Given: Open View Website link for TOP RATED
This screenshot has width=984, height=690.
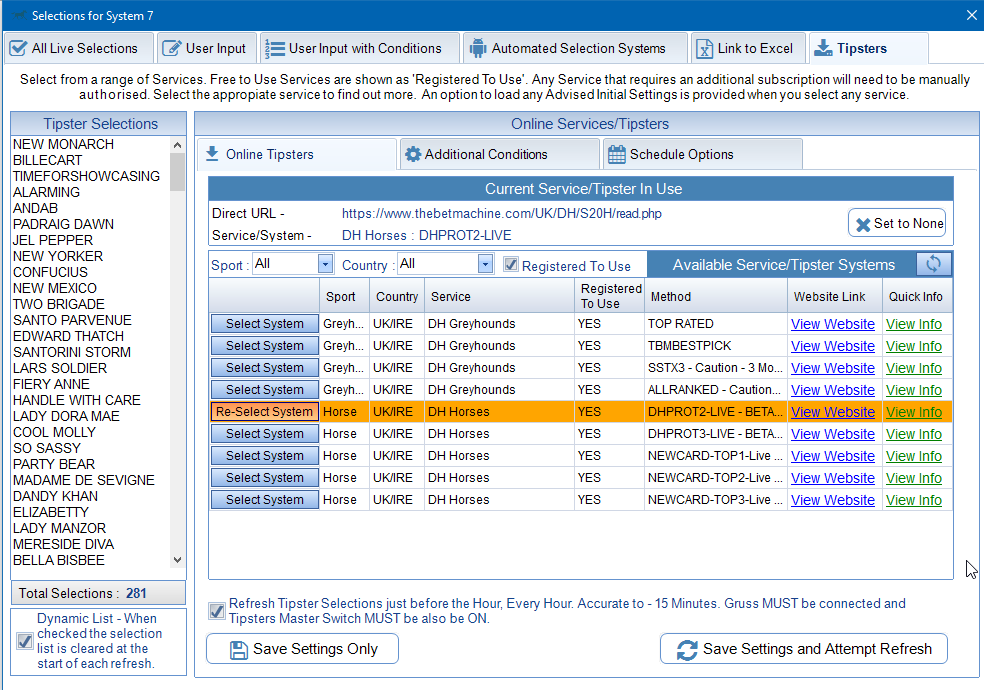Looking at the screenshot, I should (x=832, y=324).
